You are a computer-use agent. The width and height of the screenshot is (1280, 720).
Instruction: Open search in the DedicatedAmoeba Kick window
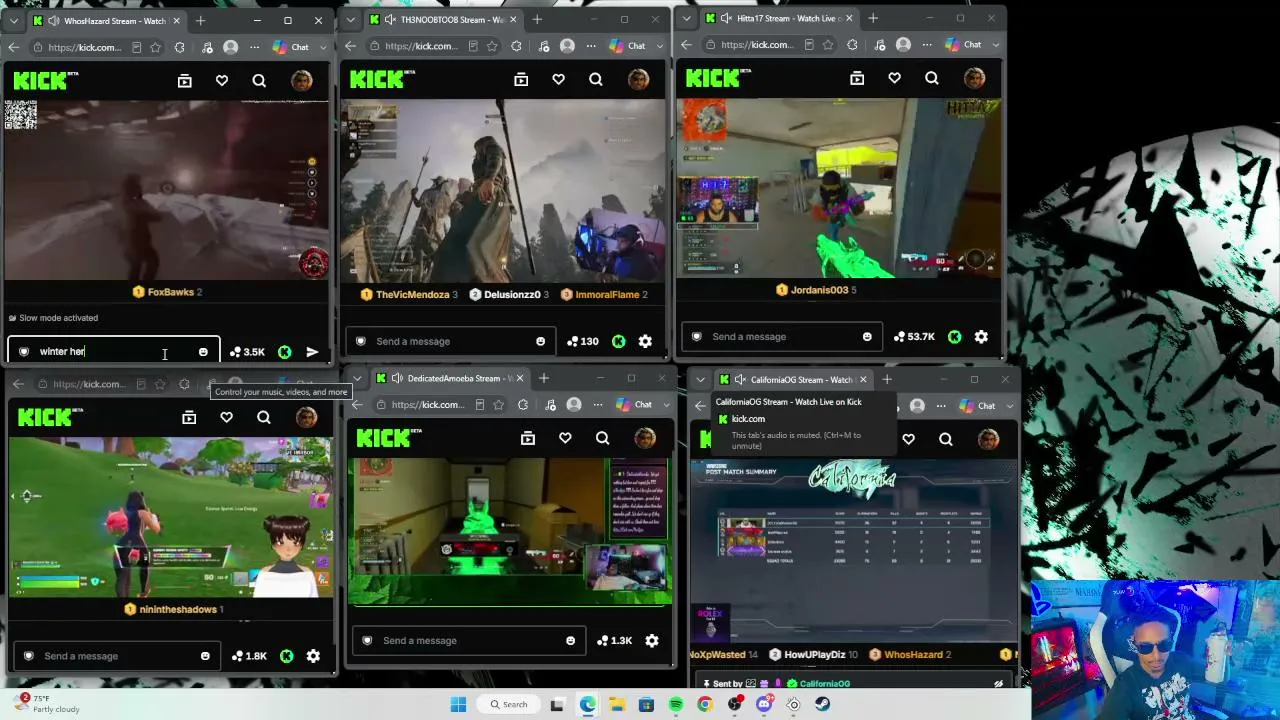pyautogui.click(x=602, y=438)
